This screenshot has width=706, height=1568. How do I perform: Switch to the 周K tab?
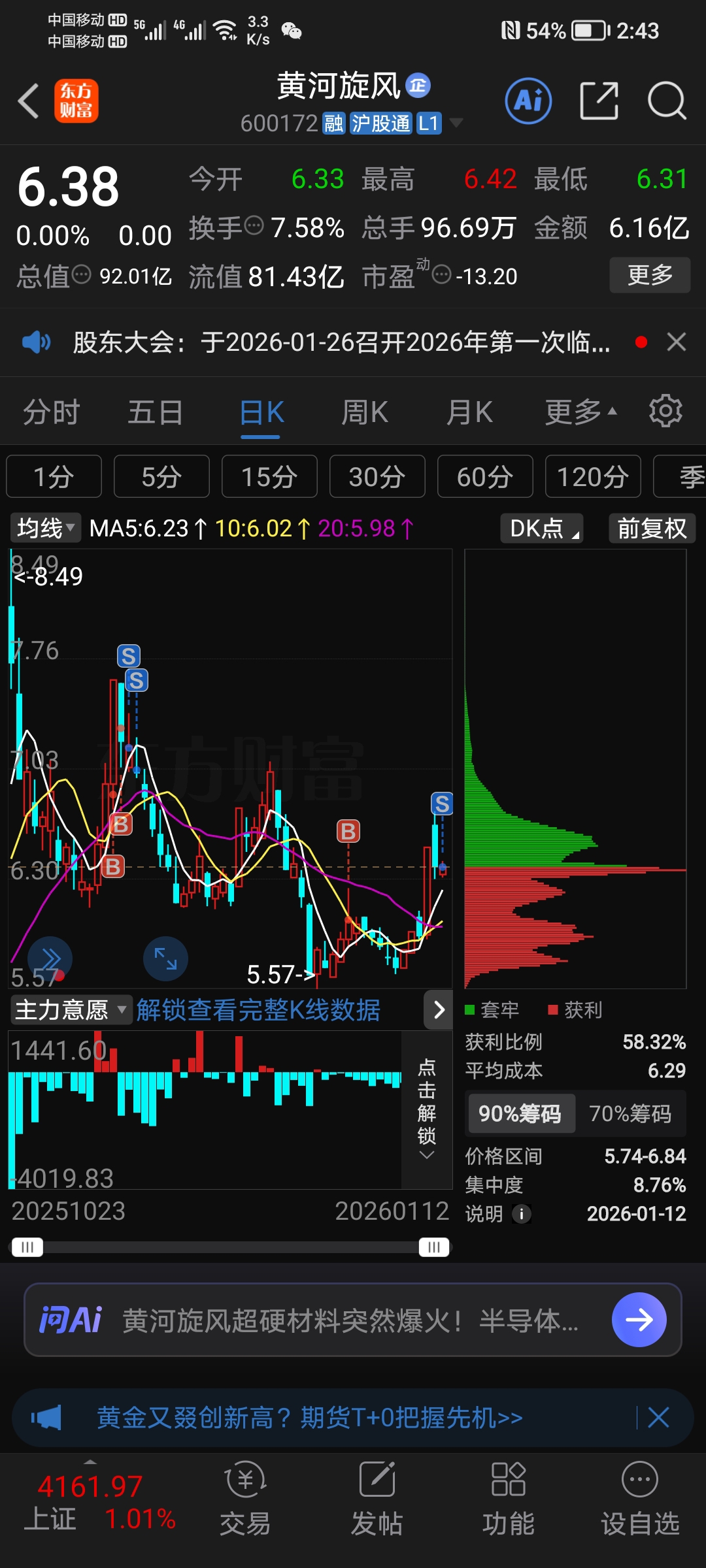click(x=365, y=412)
